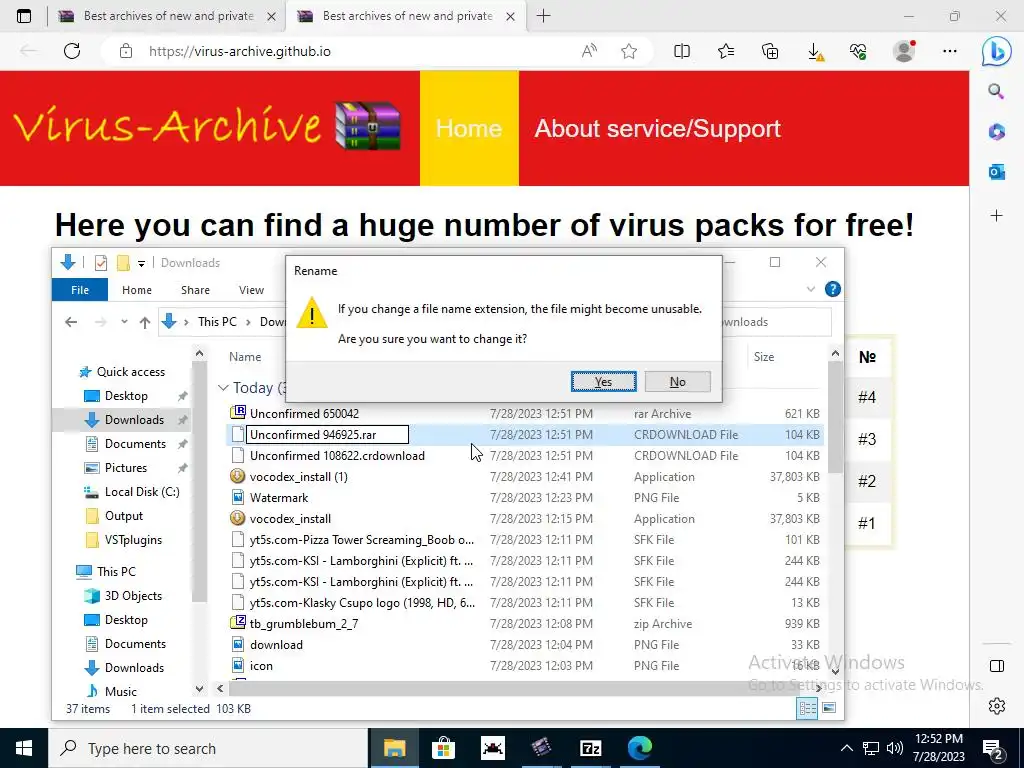Click taskbar search box
This screenshot has width=1024, height=768.
tap(209, 748)
